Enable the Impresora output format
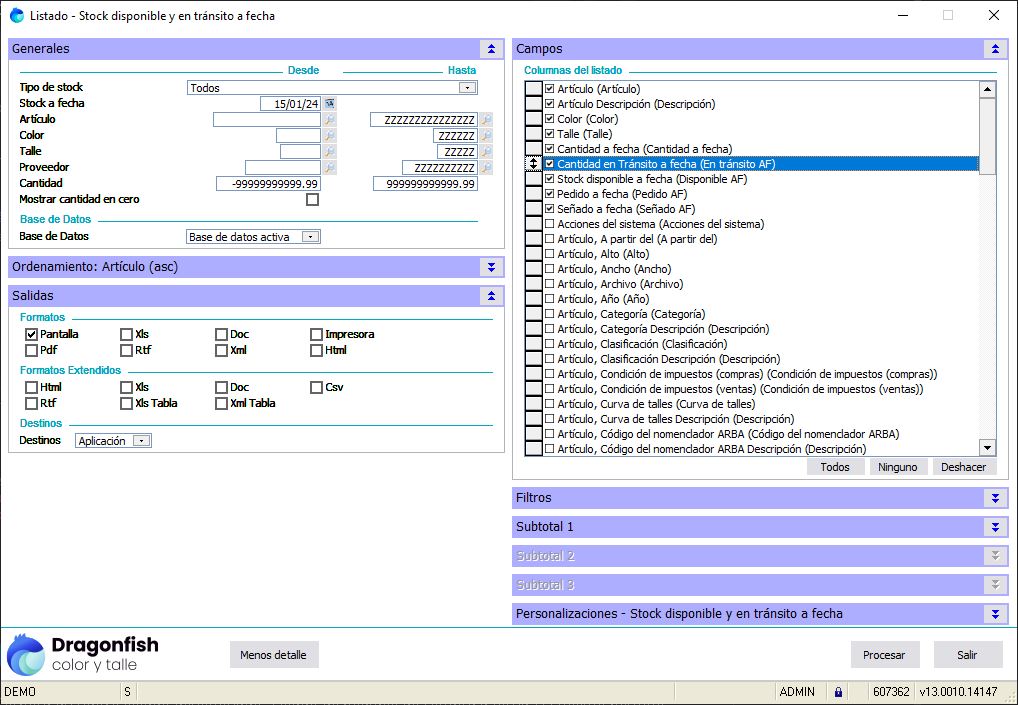The image size is (1018, 705). click(x=316, y=334)
